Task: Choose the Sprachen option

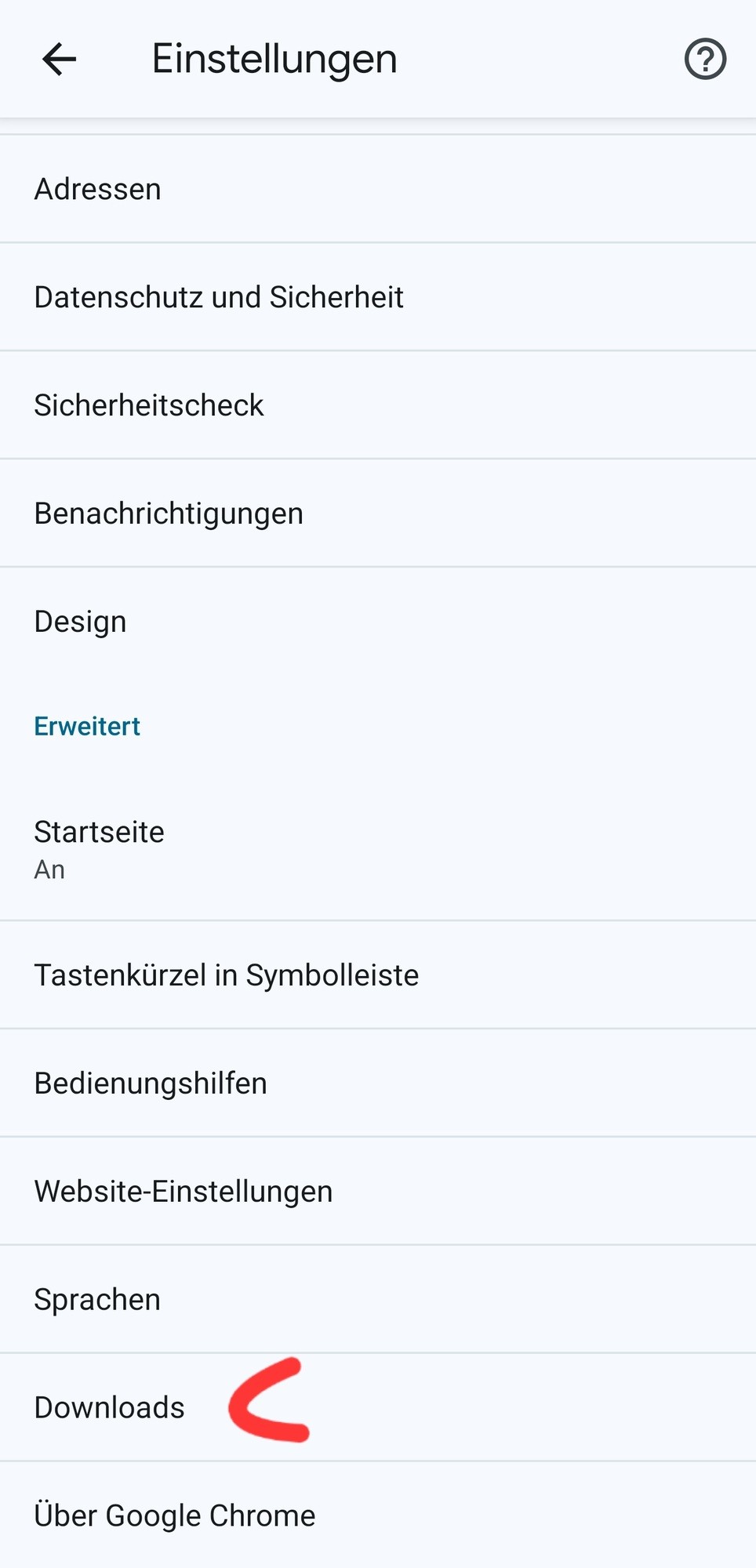Action: point(378,1300)
